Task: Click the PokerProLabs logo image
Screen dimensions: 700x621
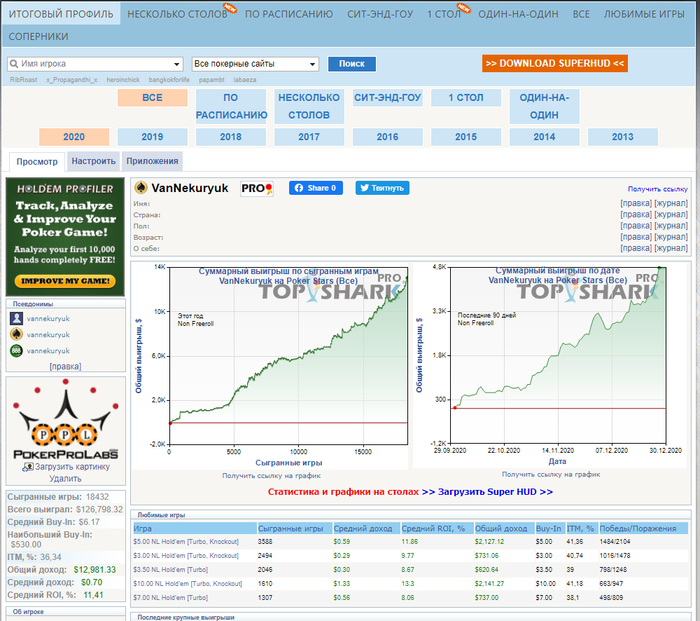Action: click(66, 419)
